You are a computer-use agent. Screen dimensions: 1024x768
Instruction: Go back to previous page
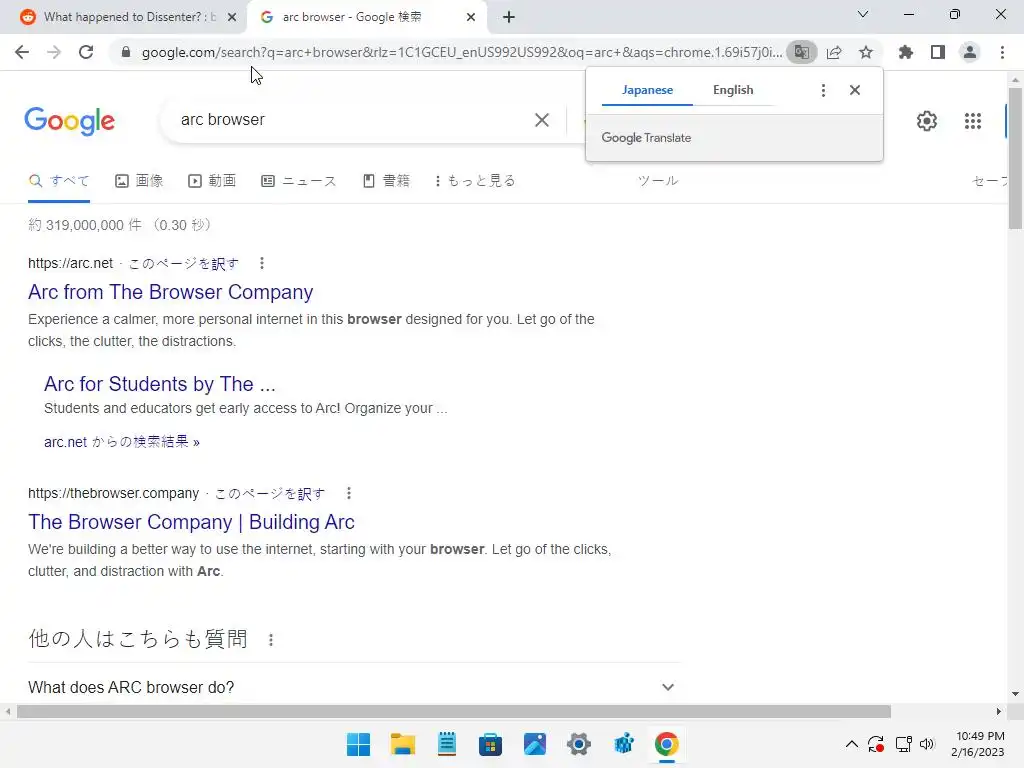[x=22, y=52]
